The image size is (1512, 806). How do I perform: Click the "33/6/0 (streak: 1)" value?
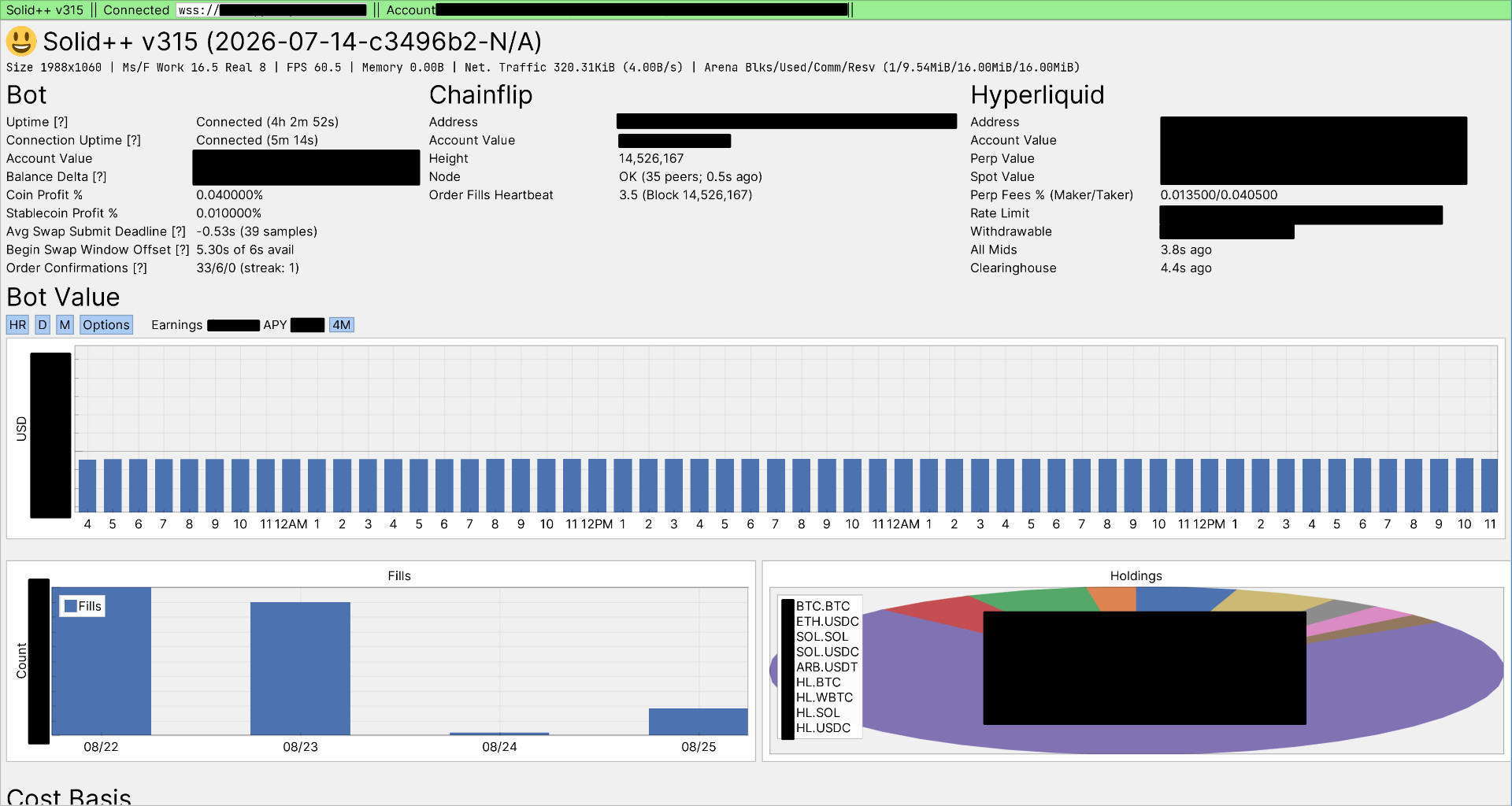247,268
